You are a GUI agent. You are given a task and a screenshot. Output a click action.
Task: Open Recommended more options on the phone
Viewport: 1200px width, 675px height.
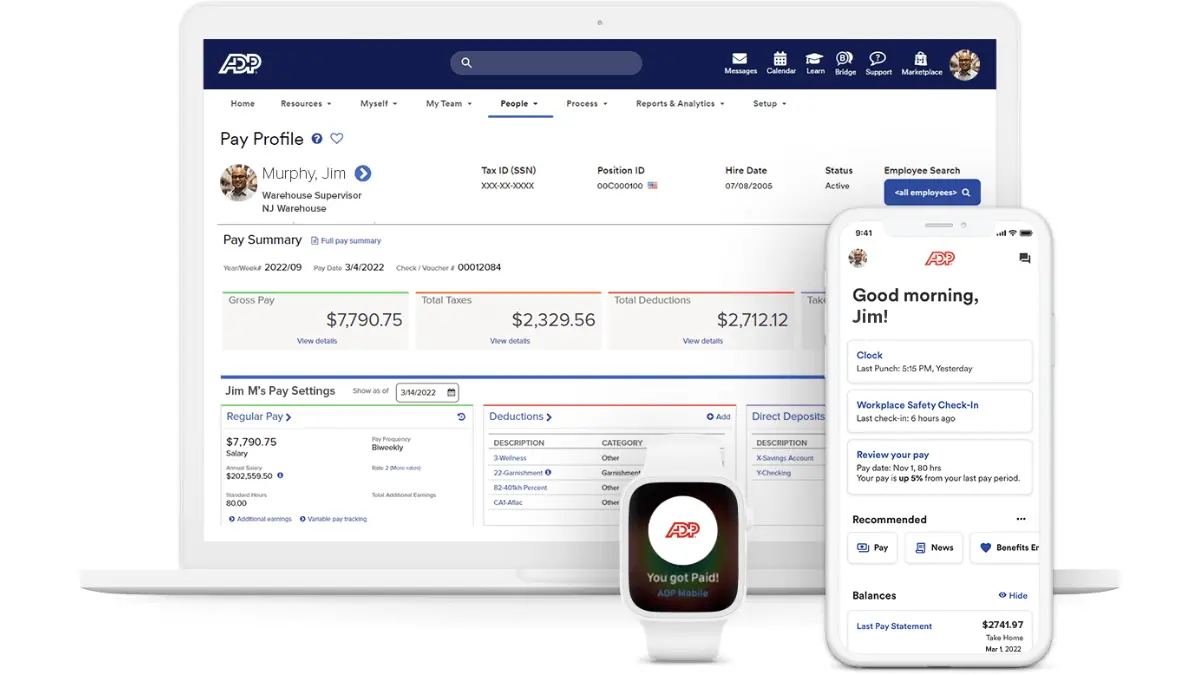[x=1021, y=519]
